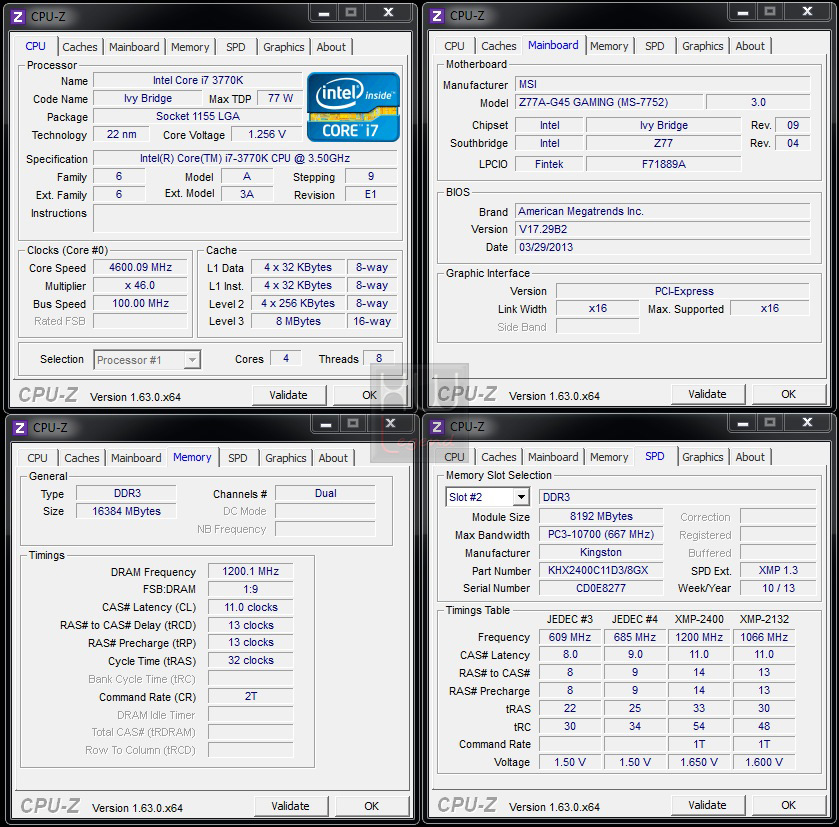Click the CD0E8277 serial number field
Screen dimensions: 839x827
(x=600, y=588)
